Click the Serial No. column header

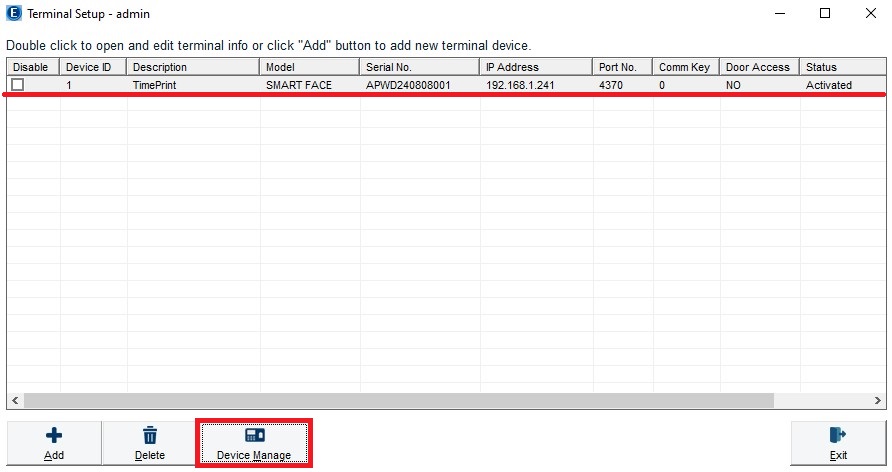tap(419, 67)
